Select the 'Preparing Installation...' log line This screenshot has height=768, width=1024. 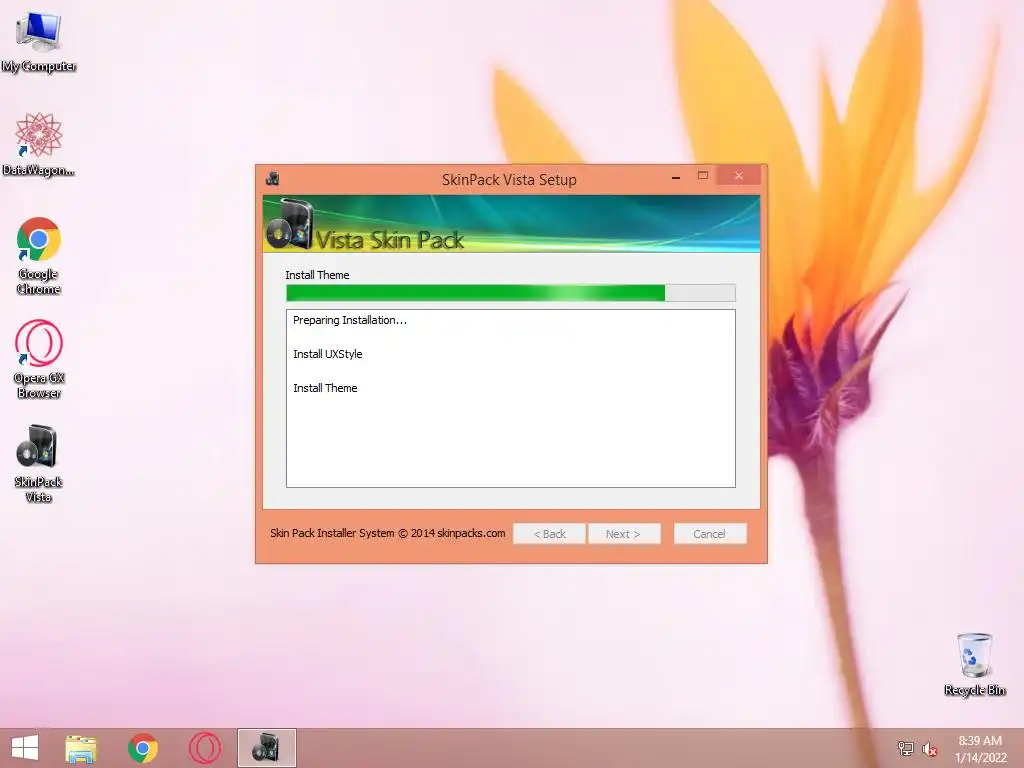pyautogui.click(x=349, y=320)
